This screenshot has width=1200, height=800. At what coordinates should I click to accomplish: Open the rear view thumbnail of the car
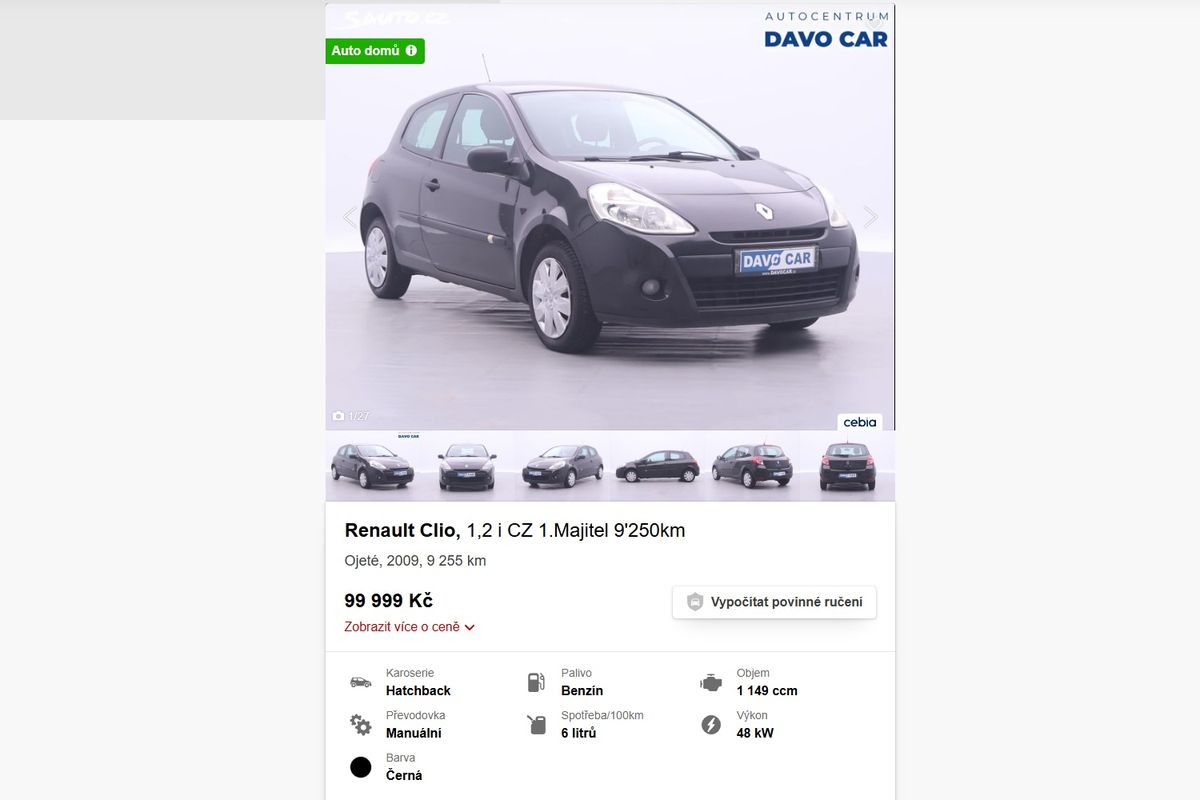pos(847,466)
